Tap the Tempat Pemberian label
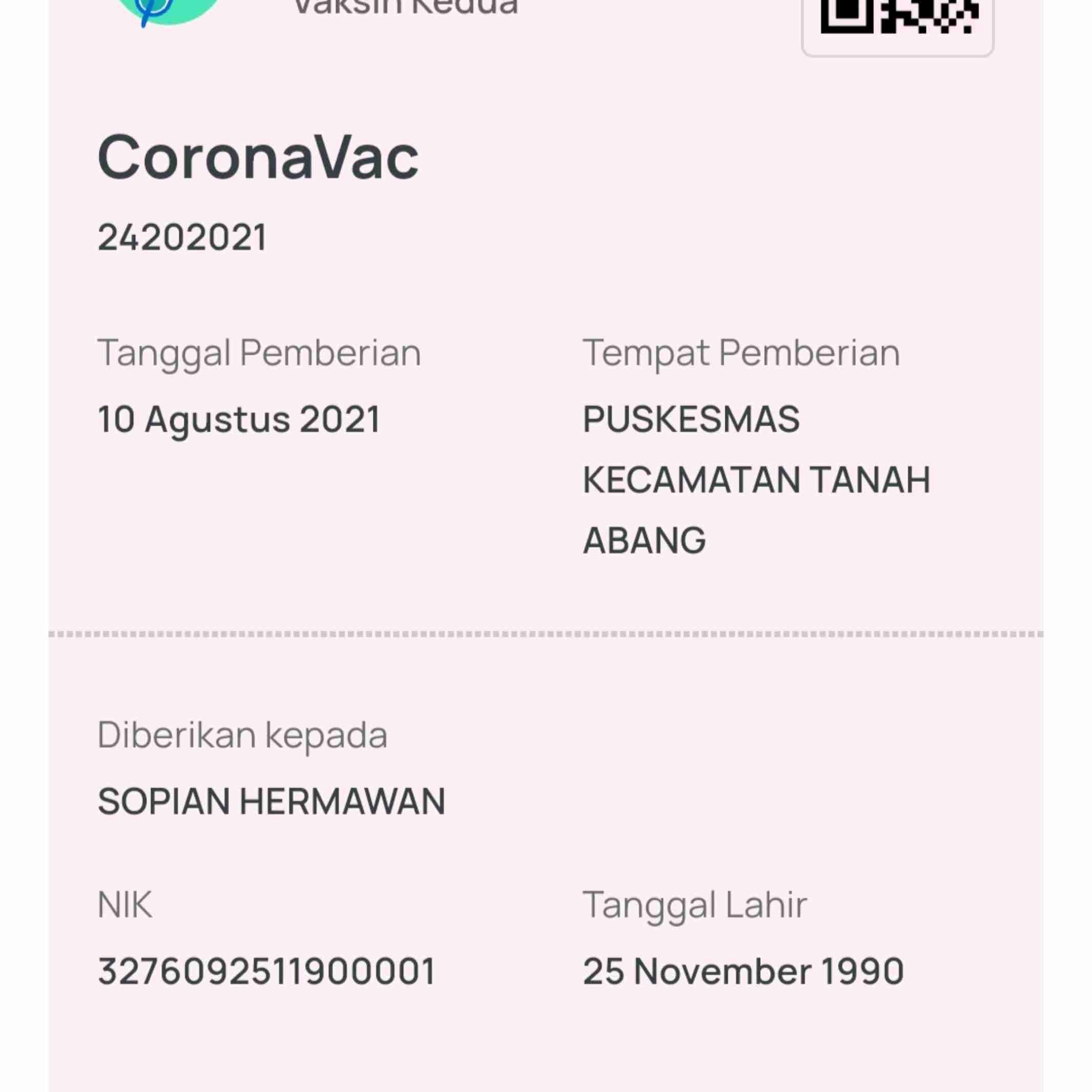Image resolution: width=1092 pixels, height=1092 pixels. coord(741,354)
